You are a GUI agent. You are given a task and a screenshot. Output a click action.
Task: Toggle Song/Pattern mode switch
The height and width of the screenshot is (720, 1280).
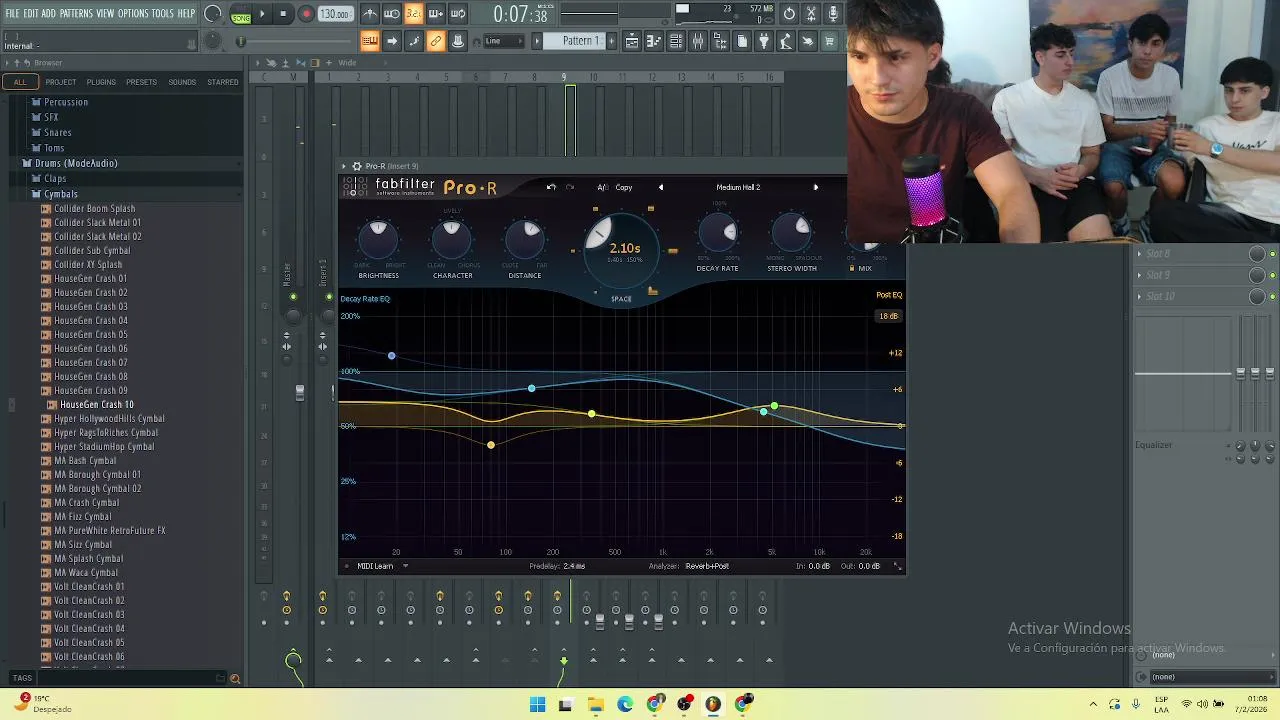pyautogui.click(x=241, y=15)
